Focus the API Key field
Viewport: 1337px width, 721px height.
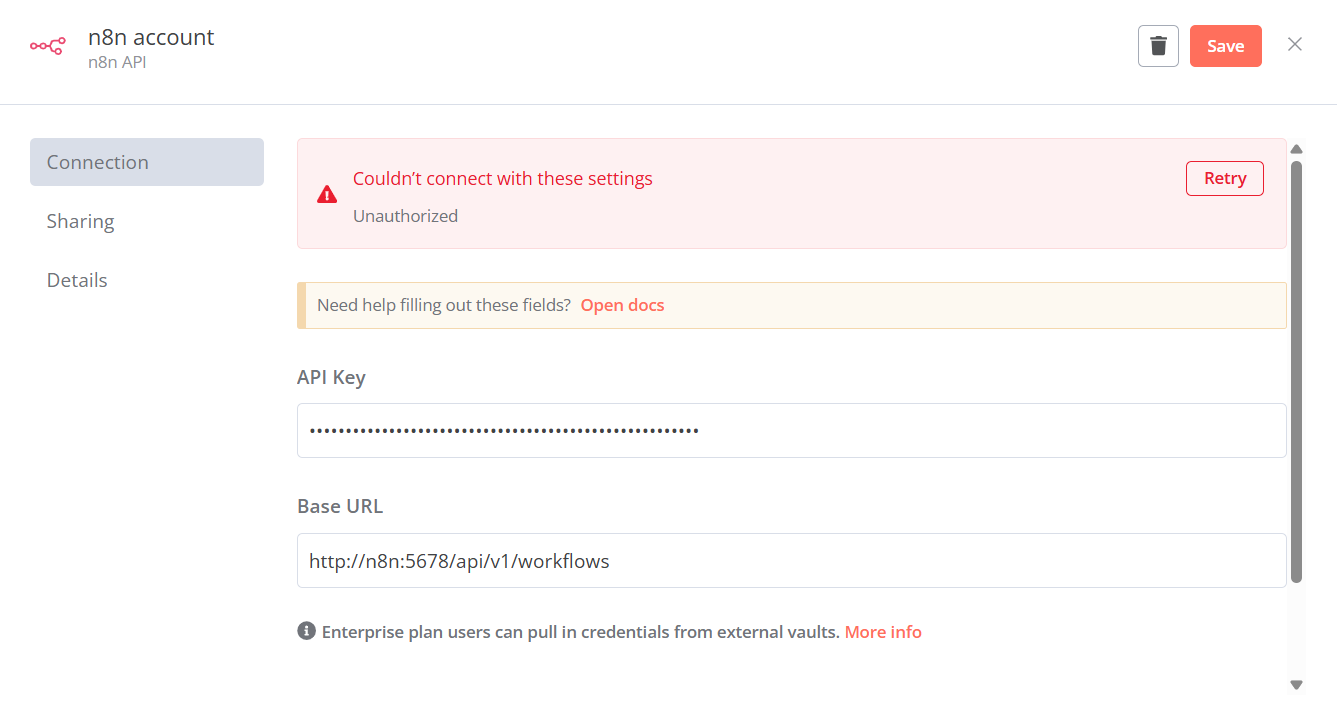point(791,430)
